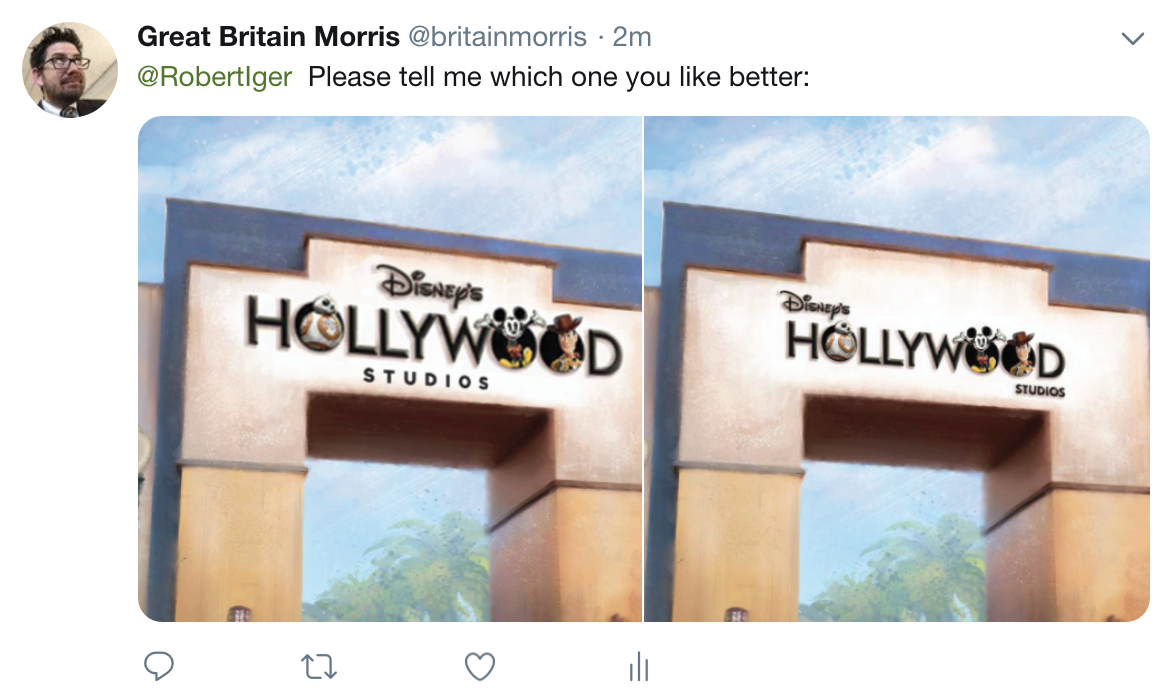The image size is (1168, 700).
Task: Open the left image with centered STUDIOS text
Action: (390, 369)
